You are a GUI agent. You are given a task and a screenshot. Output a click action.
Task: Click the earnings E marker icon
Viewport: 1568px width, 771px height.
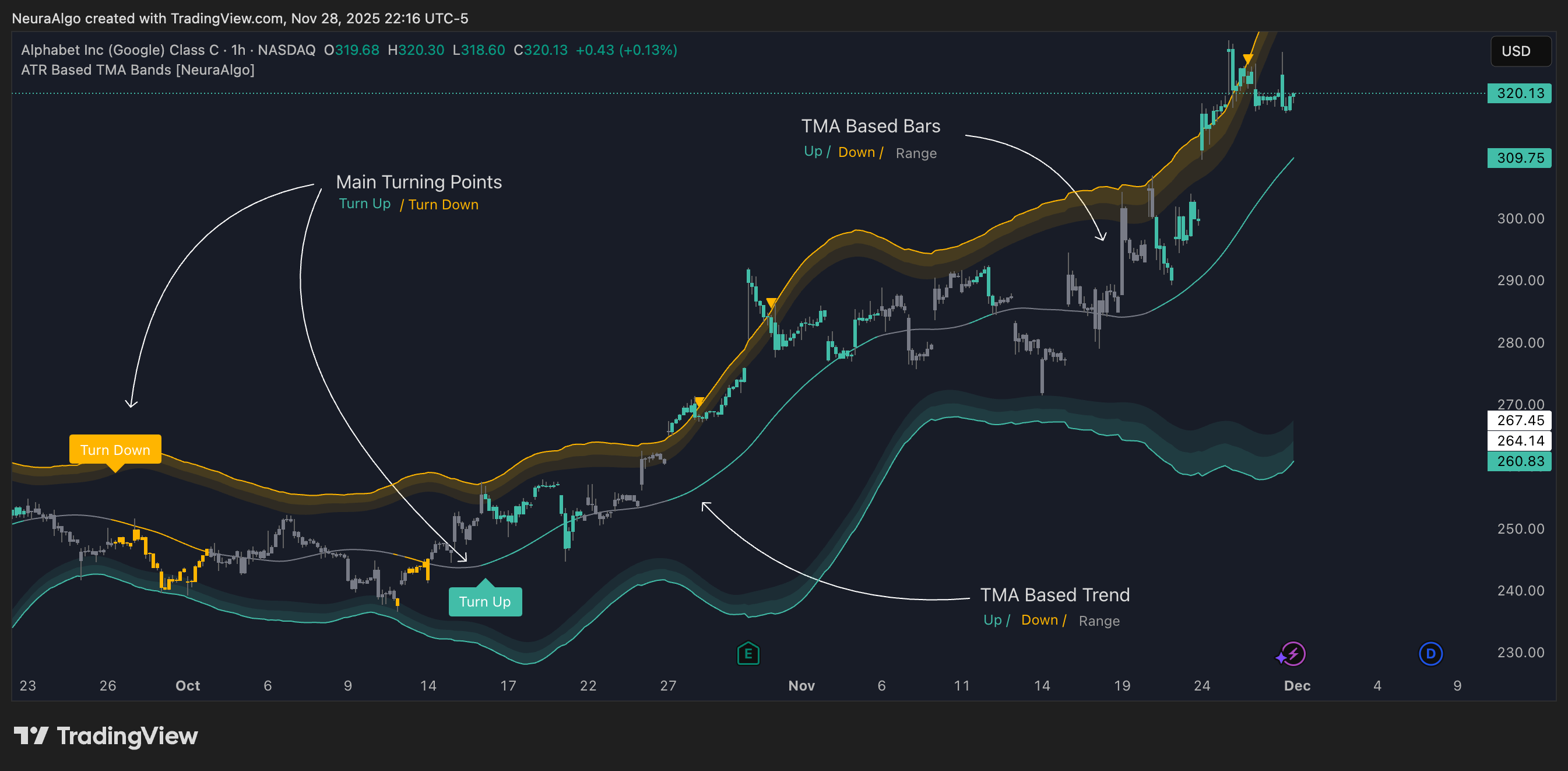(748, 654)
